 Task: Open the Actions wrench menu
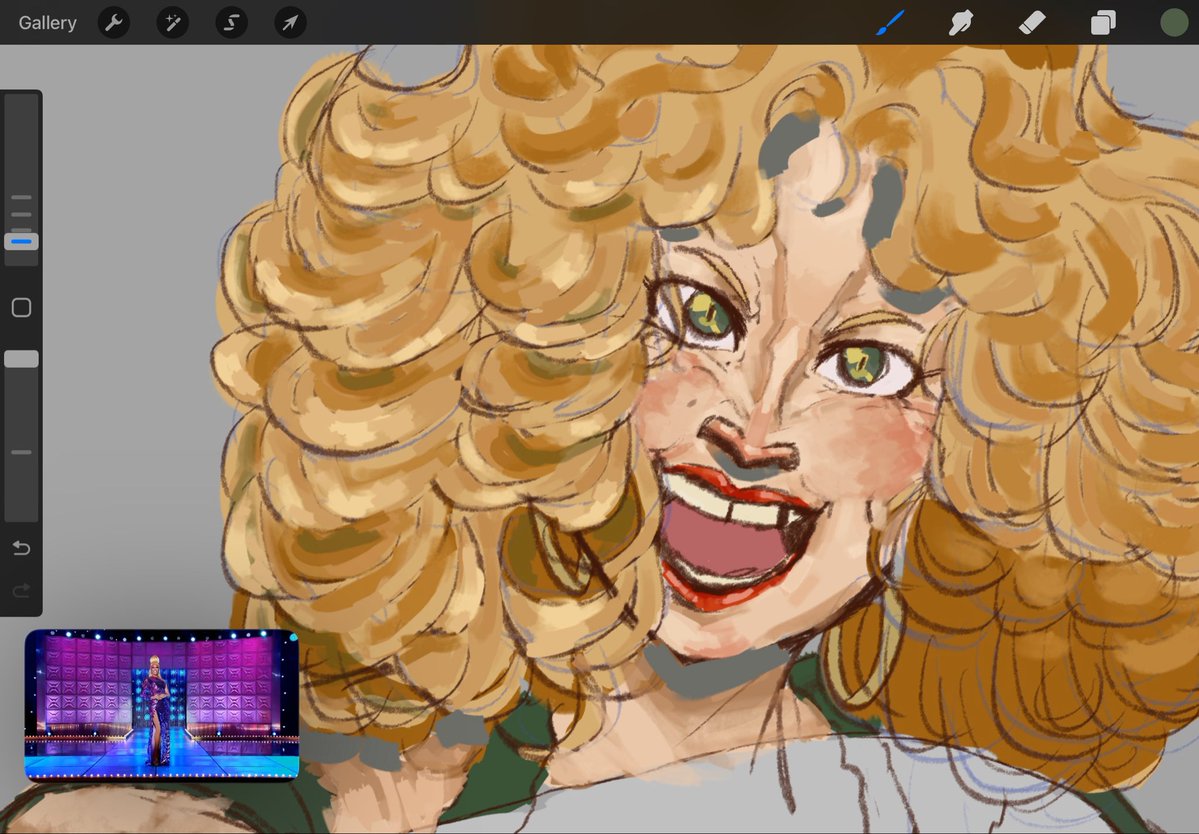coord(114,23)
